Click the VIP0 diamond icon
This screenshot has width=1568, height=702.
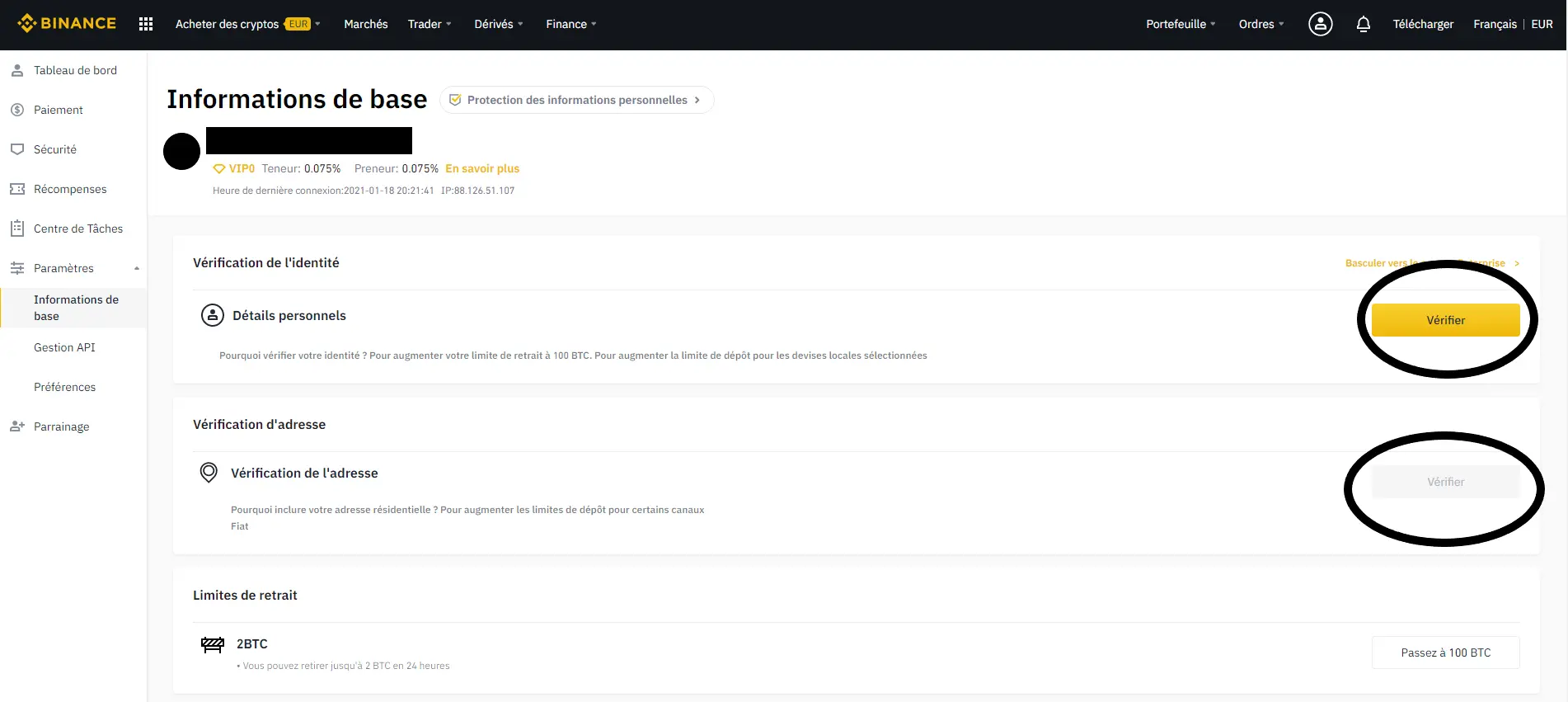coord(219,168)
